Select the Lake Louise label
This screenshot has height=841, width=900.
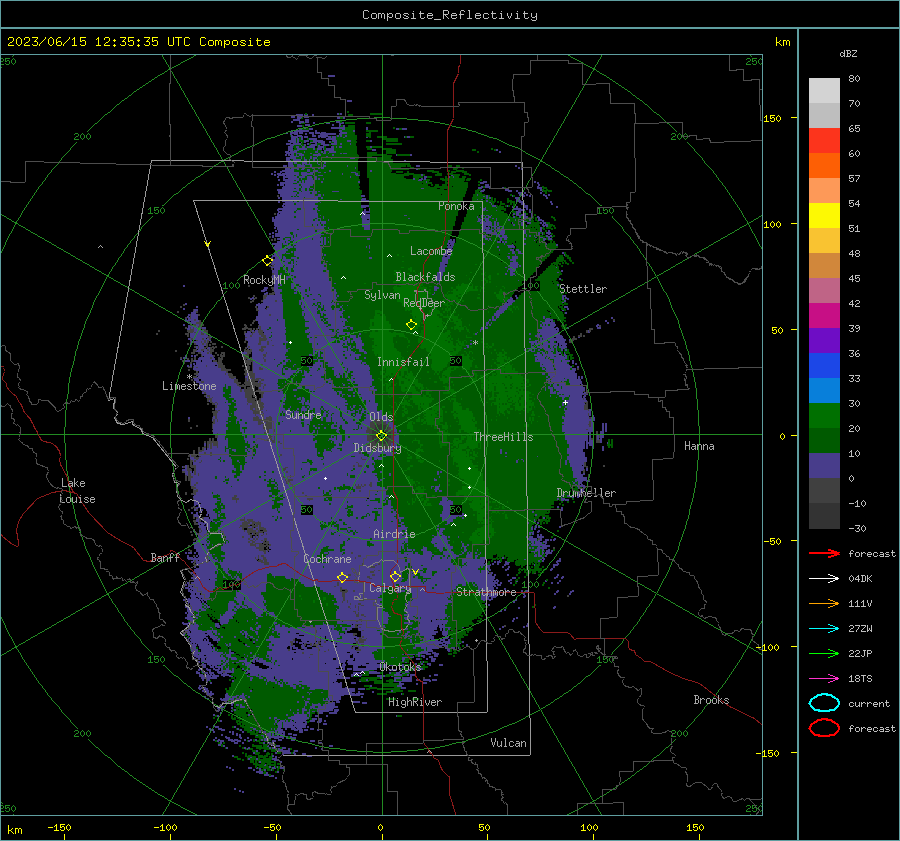coord(77,491)
